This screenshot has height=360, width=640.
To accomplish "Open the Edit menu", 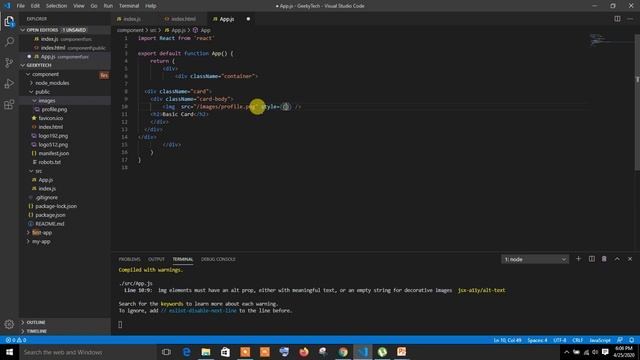I will pos(35,6).
